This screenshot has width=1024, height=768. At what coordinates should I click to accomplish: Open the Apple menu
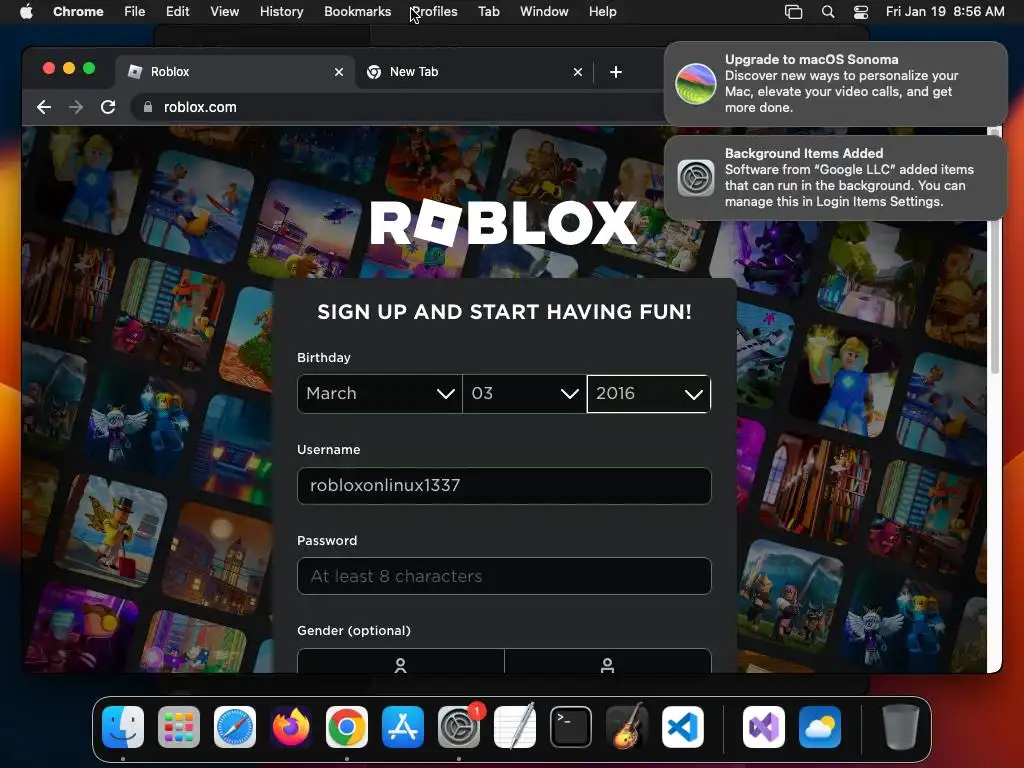[26, 11]
